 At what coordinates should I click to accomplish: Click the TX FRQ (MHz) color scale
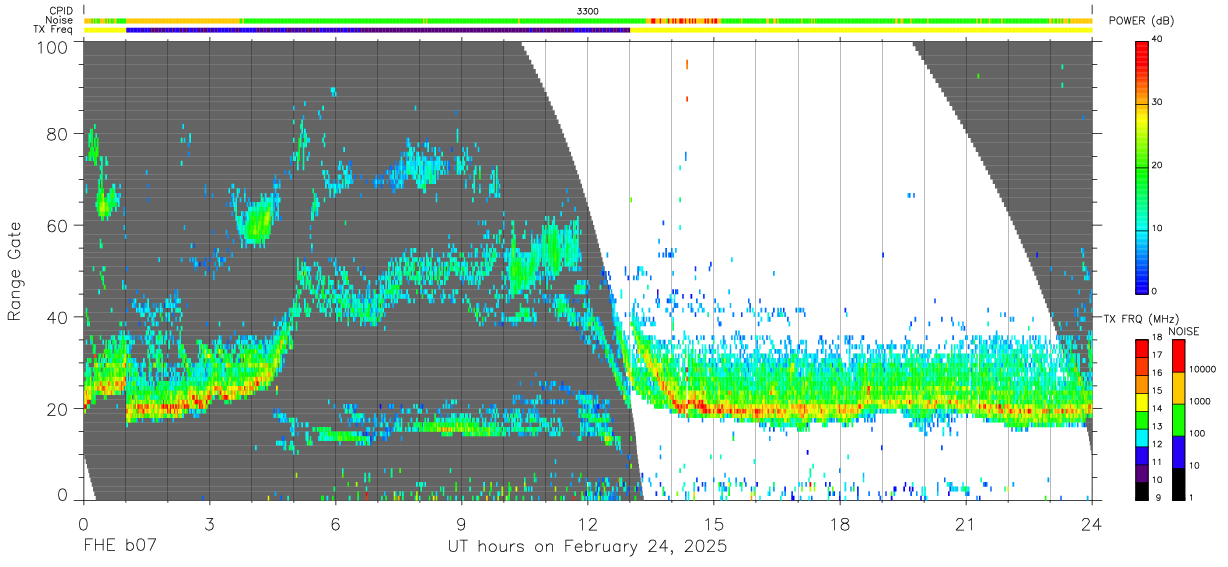1142,419
